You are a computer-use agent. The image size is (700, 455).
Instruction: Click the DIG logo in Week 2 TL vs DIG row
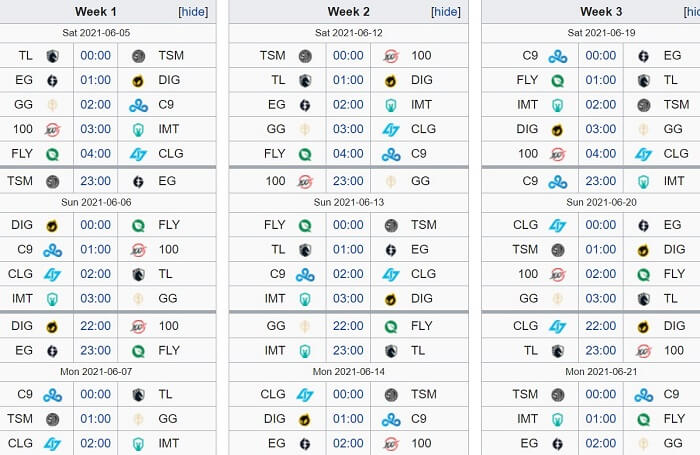[x=391, y=81]
